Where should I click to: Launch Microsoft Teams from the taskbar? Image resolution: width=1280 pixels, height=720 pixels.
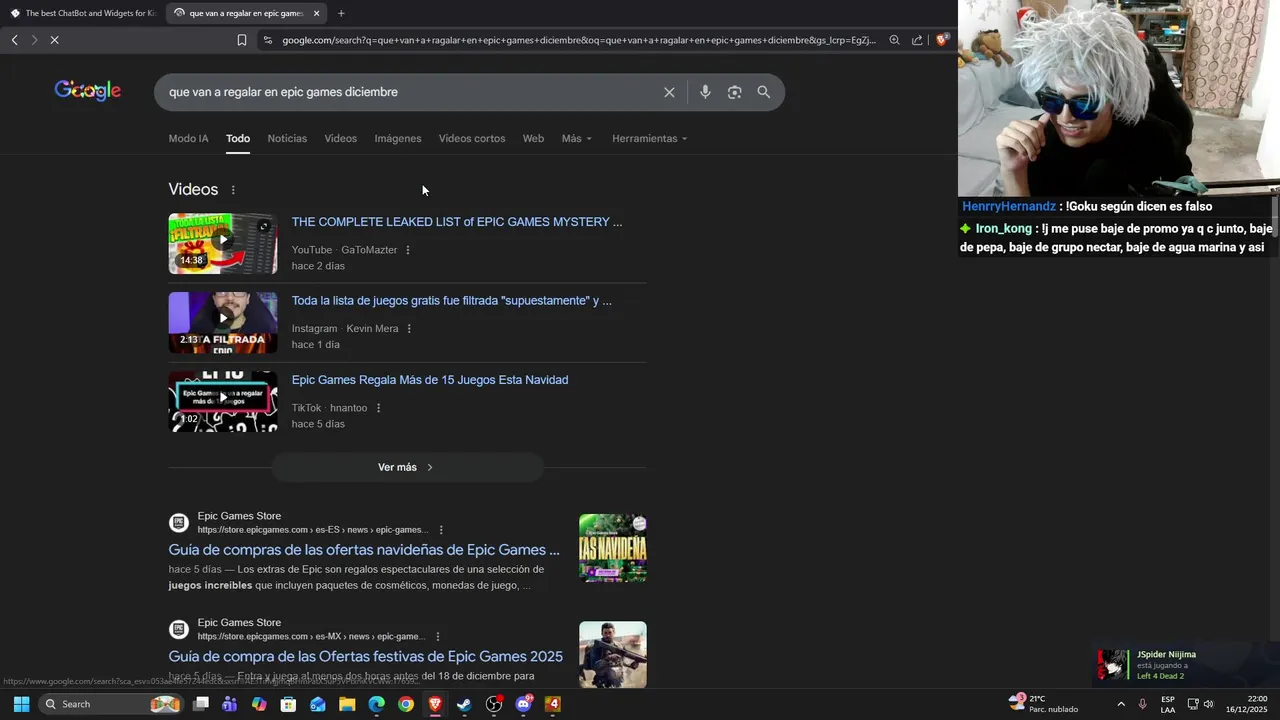[230, 704]
